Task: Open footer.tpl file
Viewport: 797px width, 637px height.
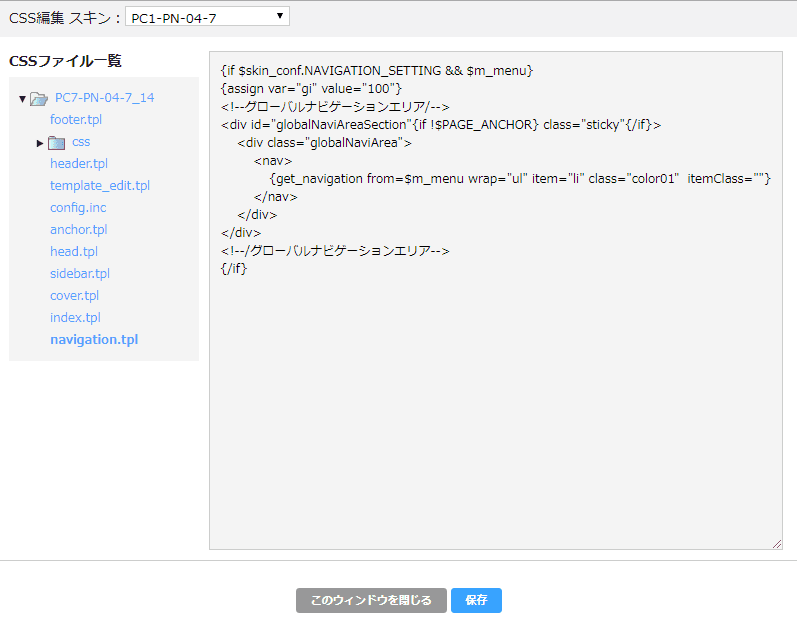Action: [76, 119]
